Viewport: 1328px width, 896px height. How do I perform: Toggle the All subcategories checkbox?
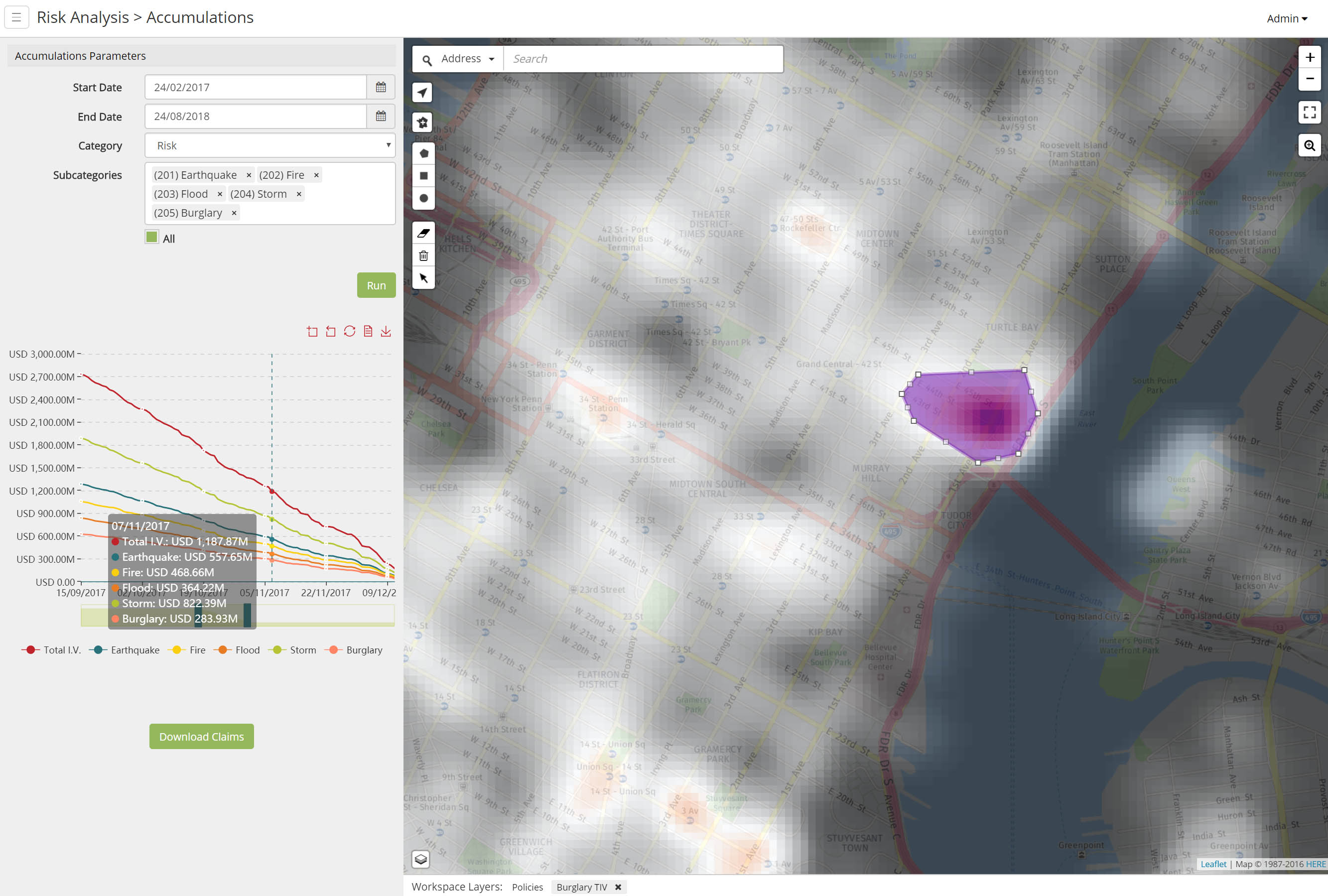pos(152,237)
